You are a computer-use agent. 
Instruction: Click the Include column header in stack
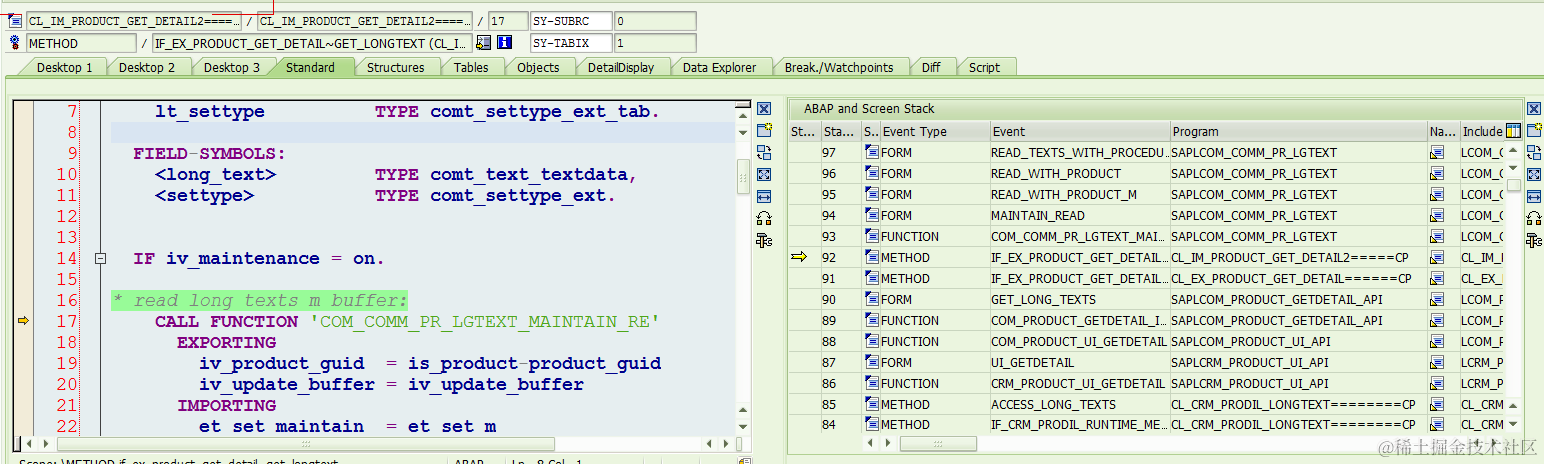(1482, 131)
